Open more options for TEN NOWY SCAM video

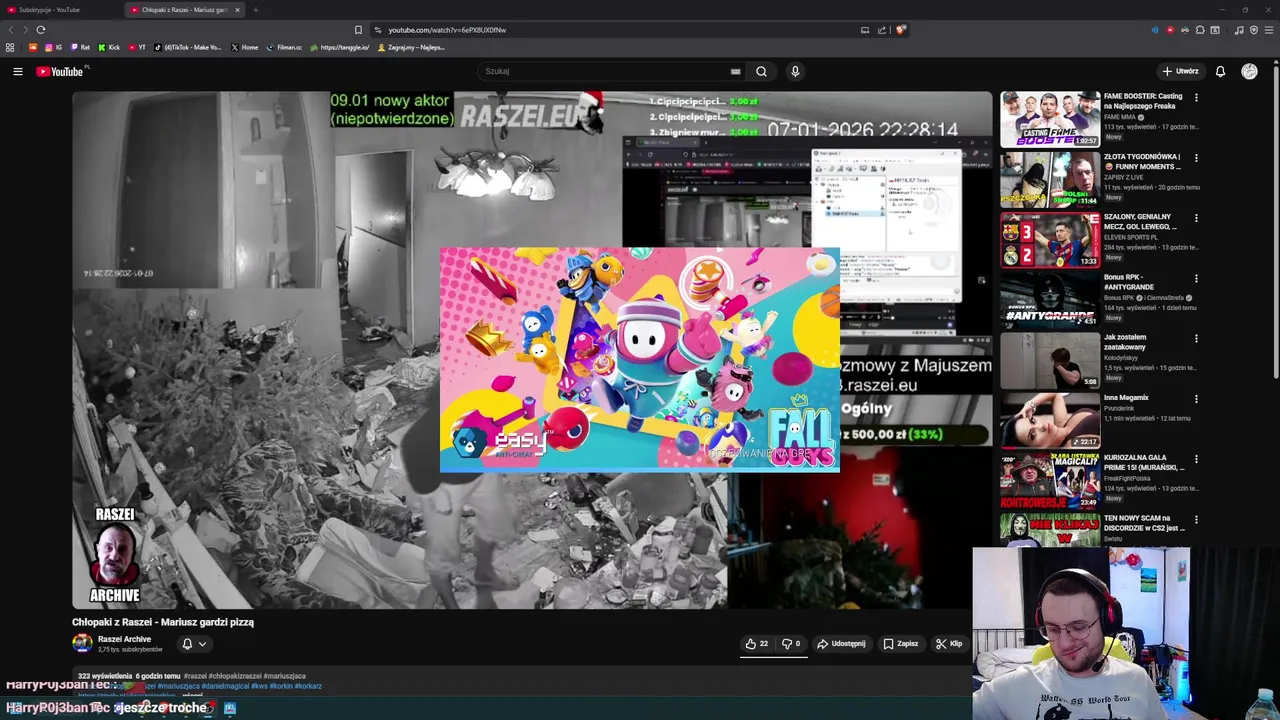point(1196,519)
